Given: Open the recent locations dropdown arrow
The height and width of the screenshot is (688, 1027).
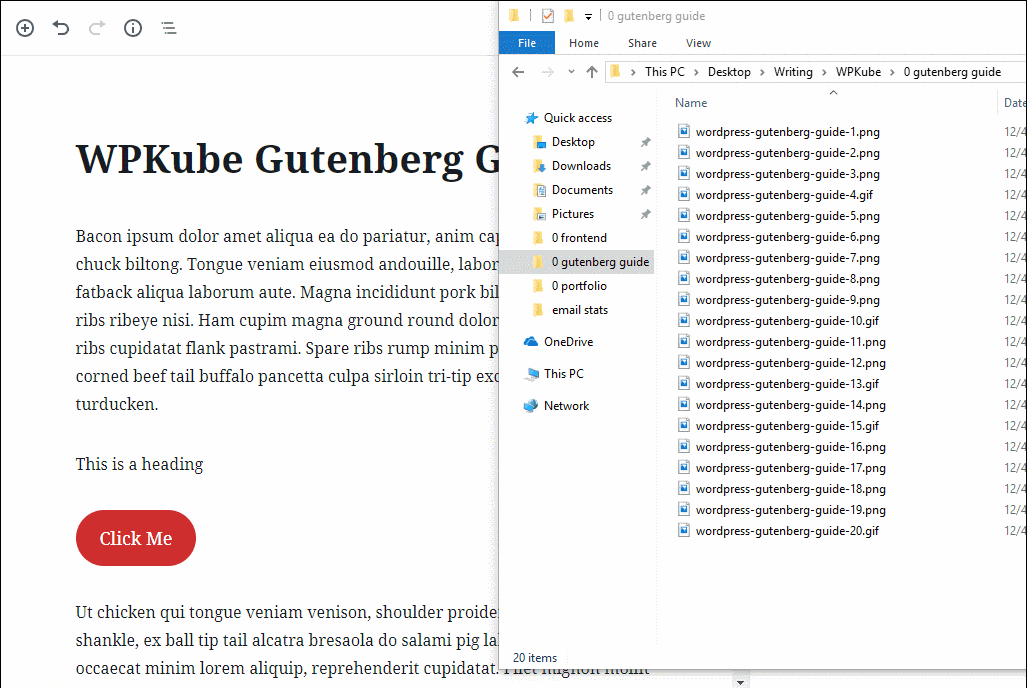Looking at the screenshot, I should (571, 72).
